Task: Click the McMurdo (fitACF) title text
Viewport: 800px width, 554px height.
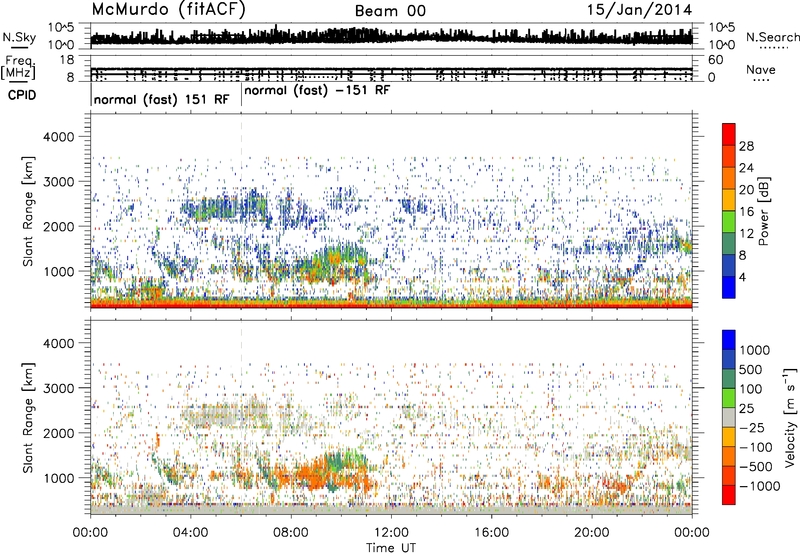Action: click(x=168, y=10)
